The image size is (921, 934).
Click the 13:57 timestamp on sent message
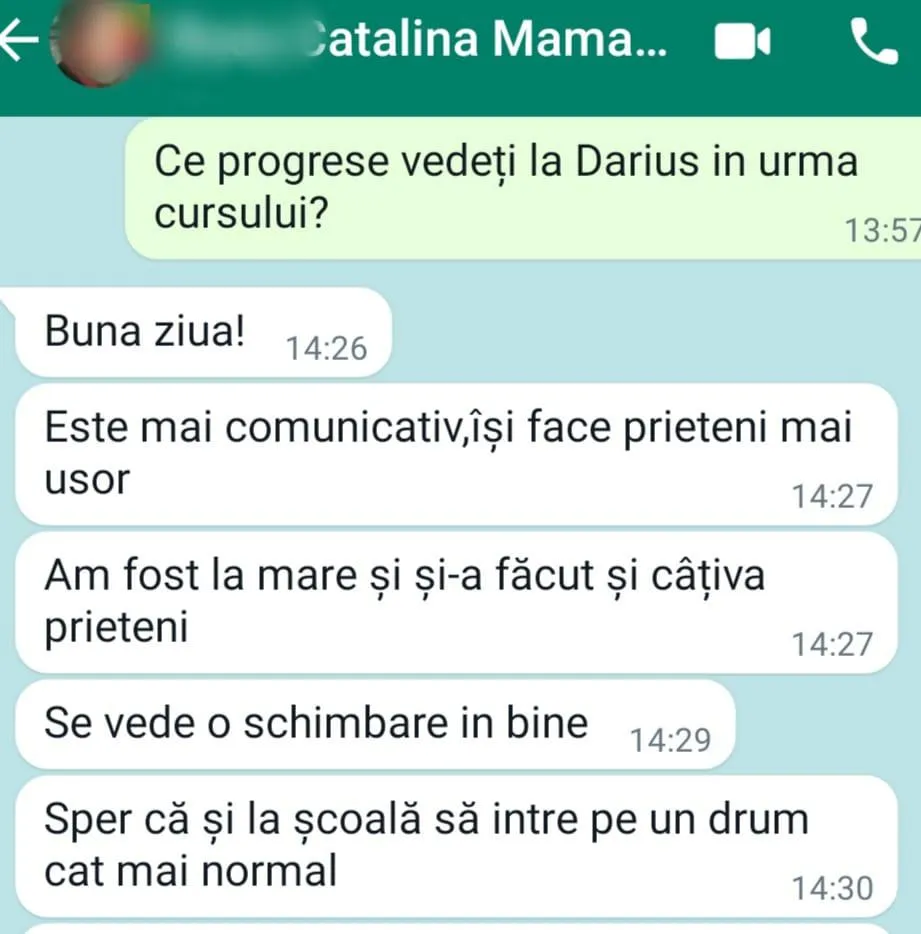[883, 231]
